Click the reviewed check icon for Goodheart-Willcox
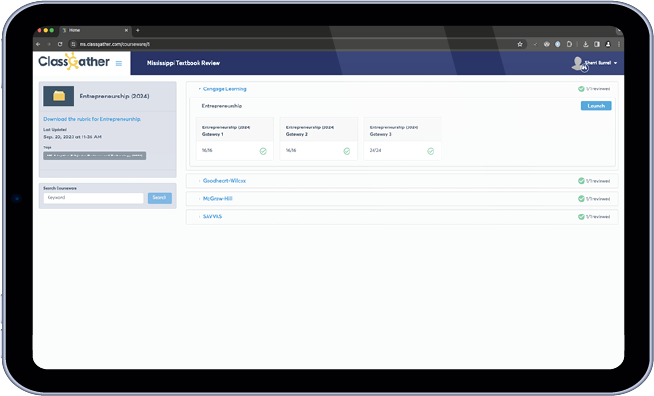The height and width of the screenshot is (396, 654). 581,181
